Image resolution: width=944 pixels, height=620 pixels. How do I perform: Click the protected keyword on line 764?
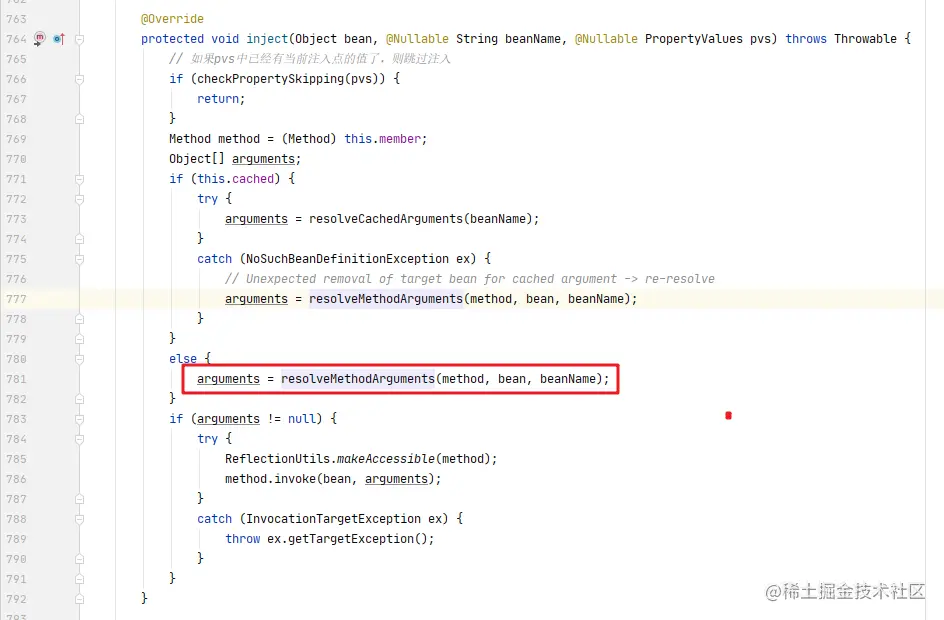172,39
